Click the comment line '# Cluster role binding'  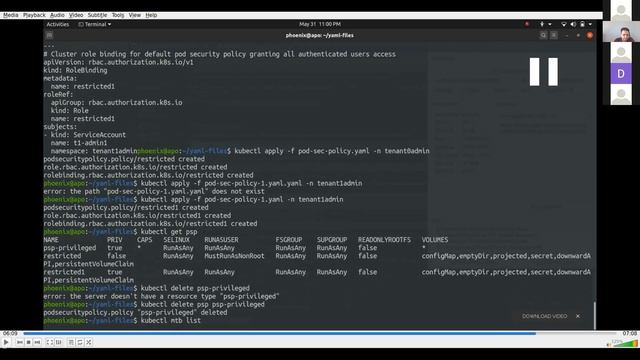[x=220, y=54]
